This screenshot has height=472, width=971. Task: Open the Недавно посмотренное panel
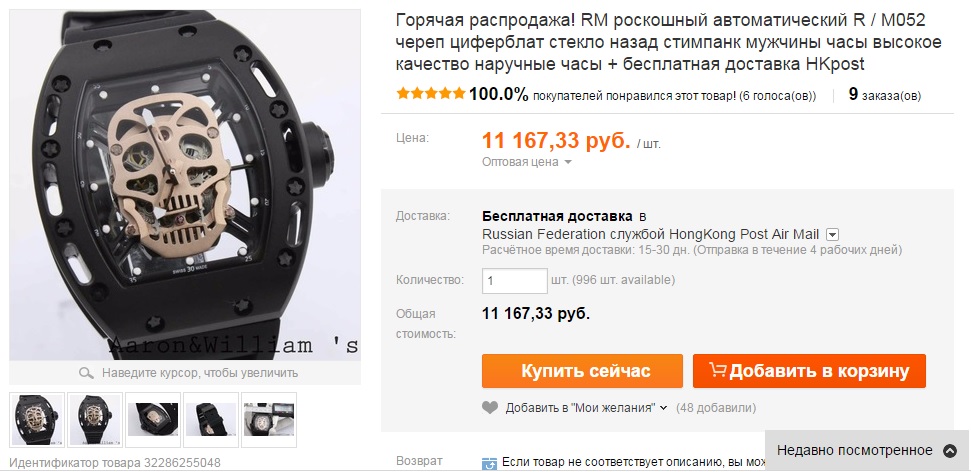tap(868, 451)
